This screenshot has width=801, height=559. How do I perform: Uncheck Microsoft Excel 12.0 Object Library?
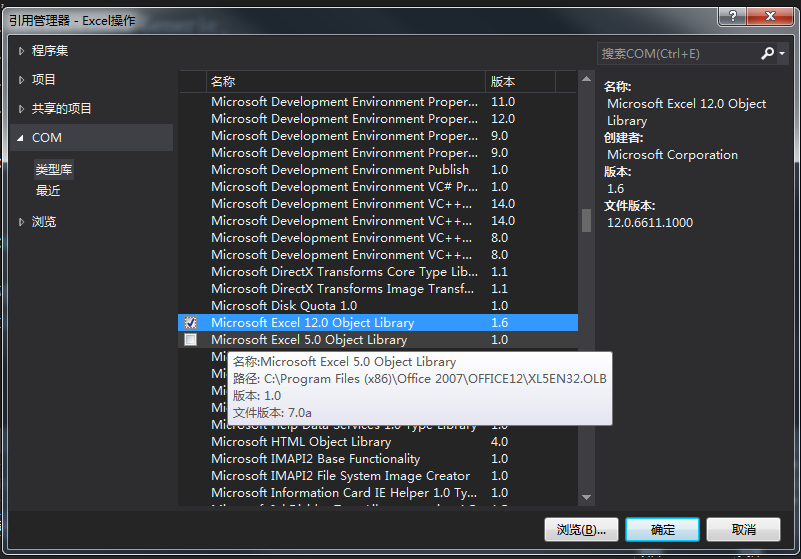click(191, 322)
